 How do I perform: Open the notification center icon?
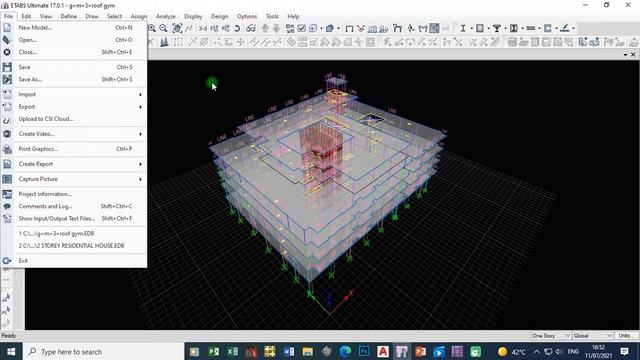click(624, 351)
